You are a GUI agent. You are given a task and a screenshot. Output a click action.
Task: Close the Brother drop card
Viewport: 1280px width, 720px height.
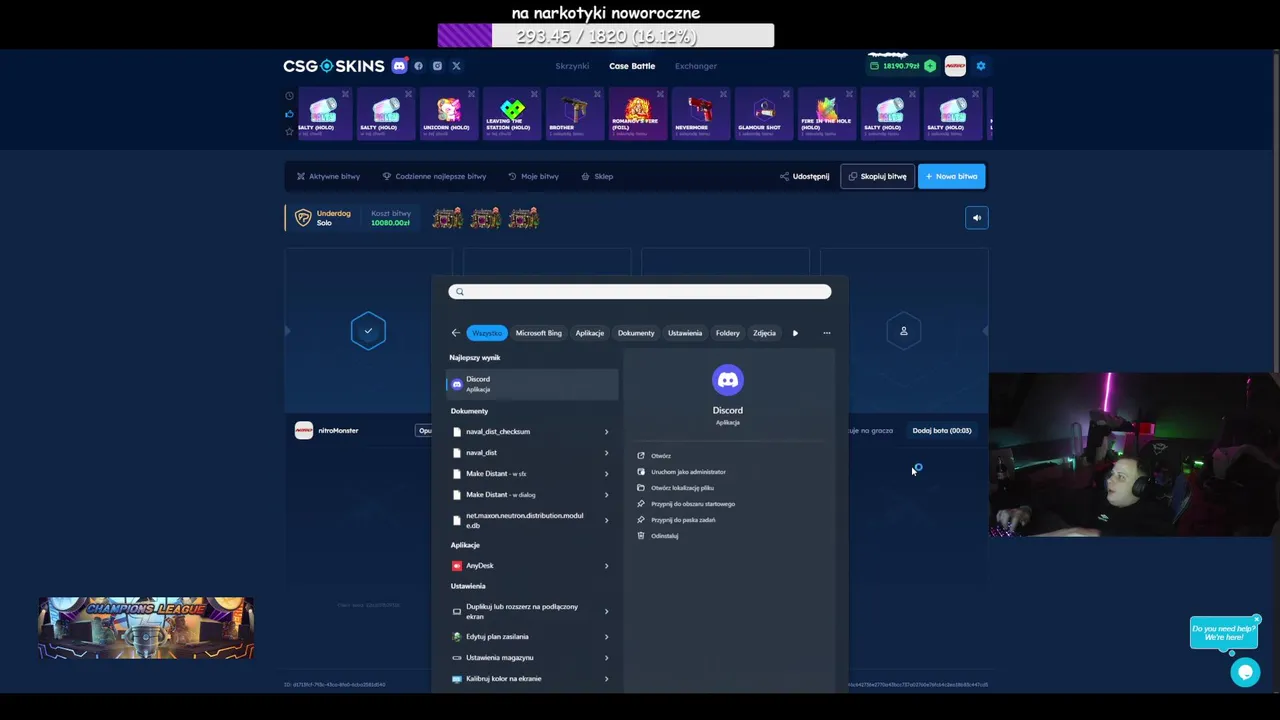pos(597,94)
